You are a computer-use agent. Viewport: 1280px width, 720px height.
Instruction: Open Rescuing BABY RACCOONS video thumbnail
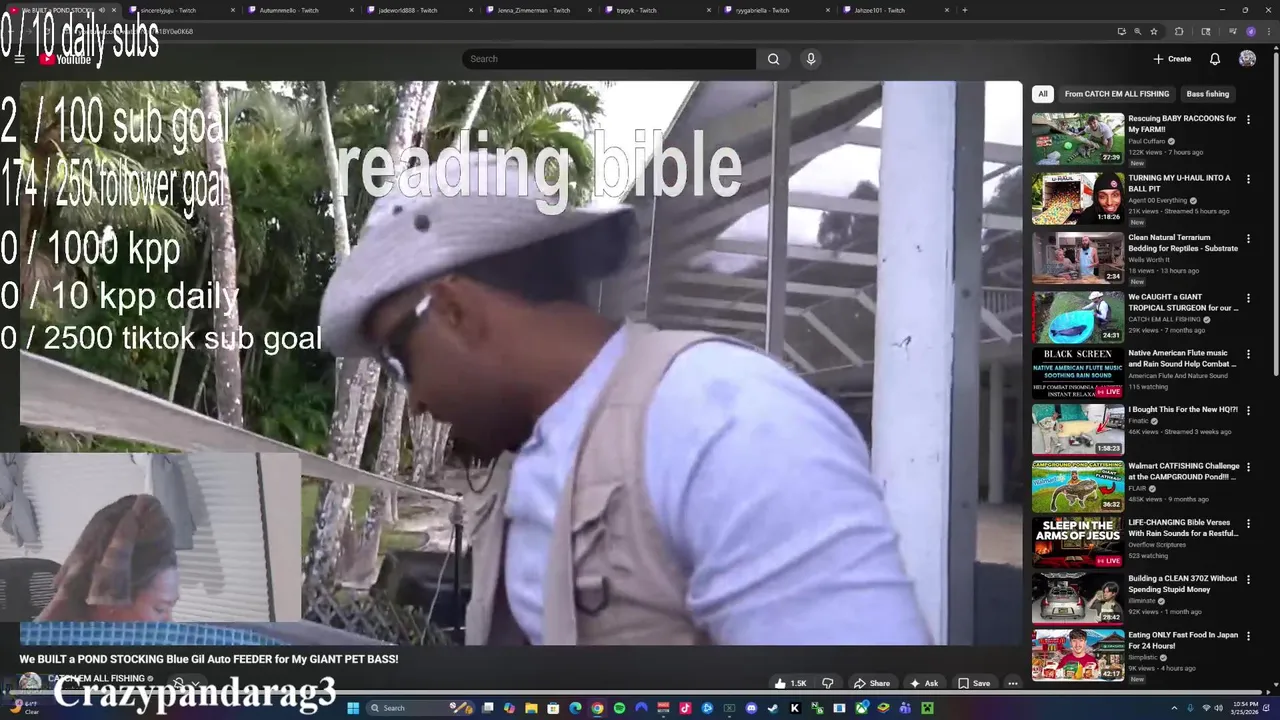tap(1078, 139)
